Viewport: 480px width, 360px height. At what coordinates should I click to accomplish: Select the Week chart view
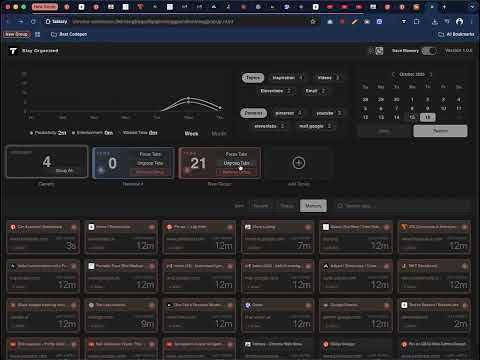pyautogui.click(x=191, y=133)
